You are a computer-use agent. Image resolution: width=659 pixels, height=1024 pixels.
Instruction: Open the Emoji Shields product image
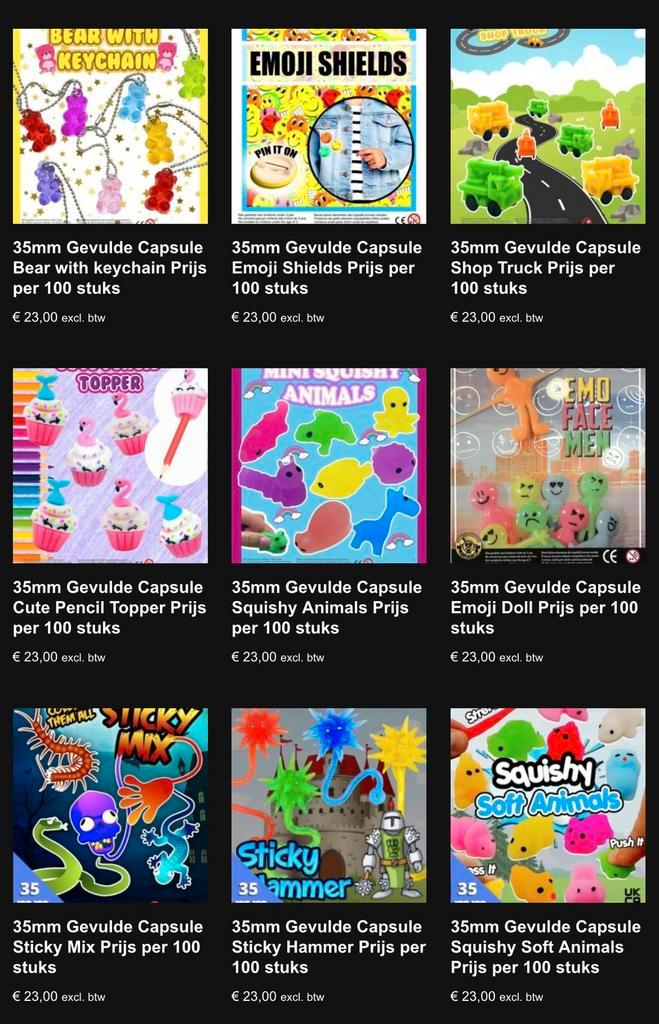(329, 126)
